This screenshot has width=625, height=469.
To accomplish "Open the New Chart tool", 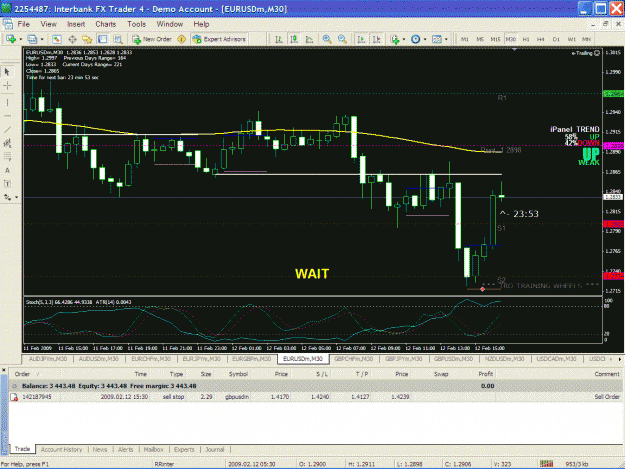I will pos(10,39).
